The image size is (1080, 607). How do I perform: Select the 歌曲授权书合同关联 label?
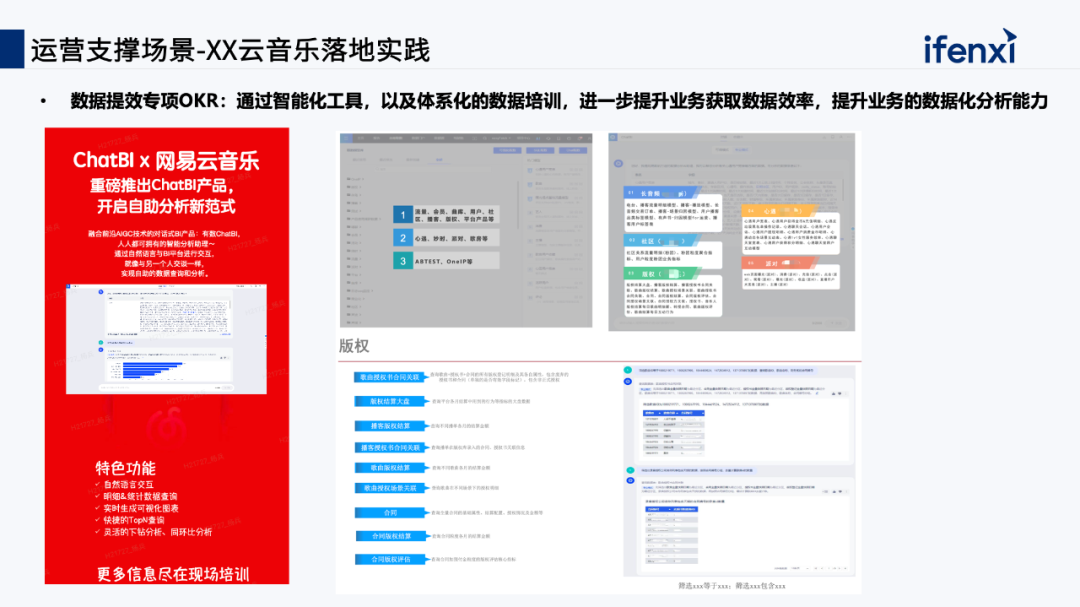click(x=389, y=377)
